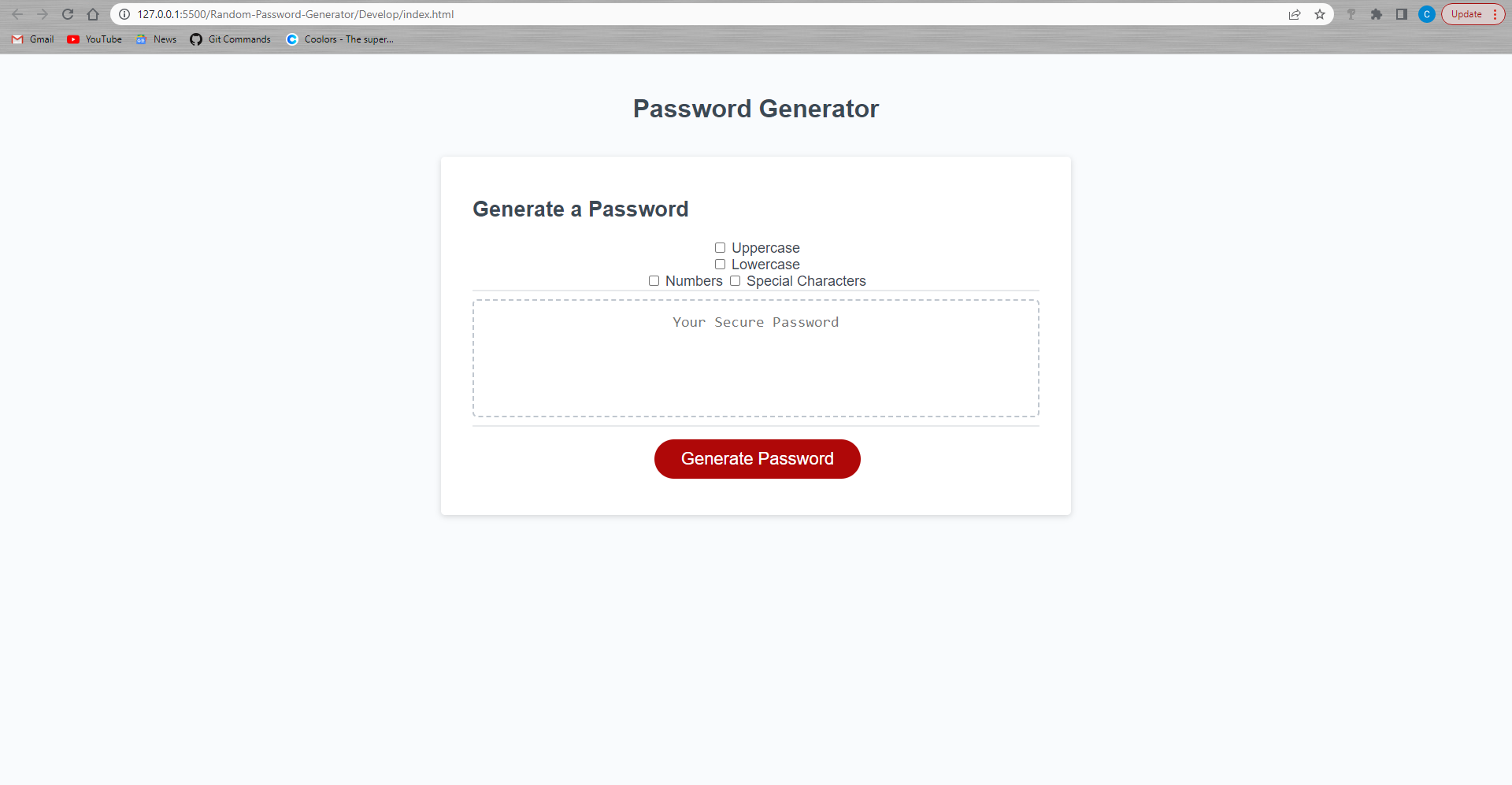This screenshot has width=1512, height=785.
Task: Click the Update button
Action: pyautogui.click(x=1466, y=13)
